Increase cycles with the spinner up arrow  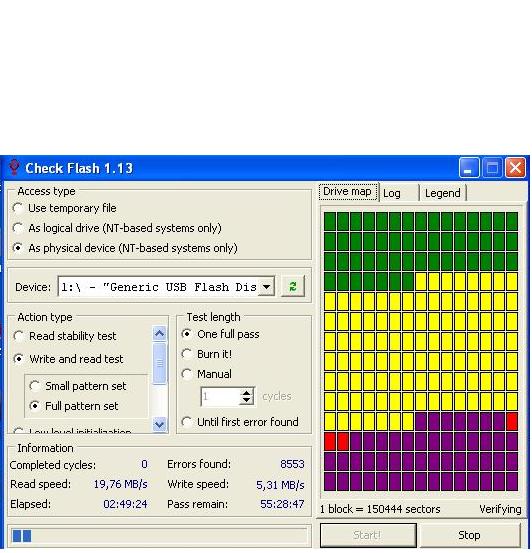point(246,392)
